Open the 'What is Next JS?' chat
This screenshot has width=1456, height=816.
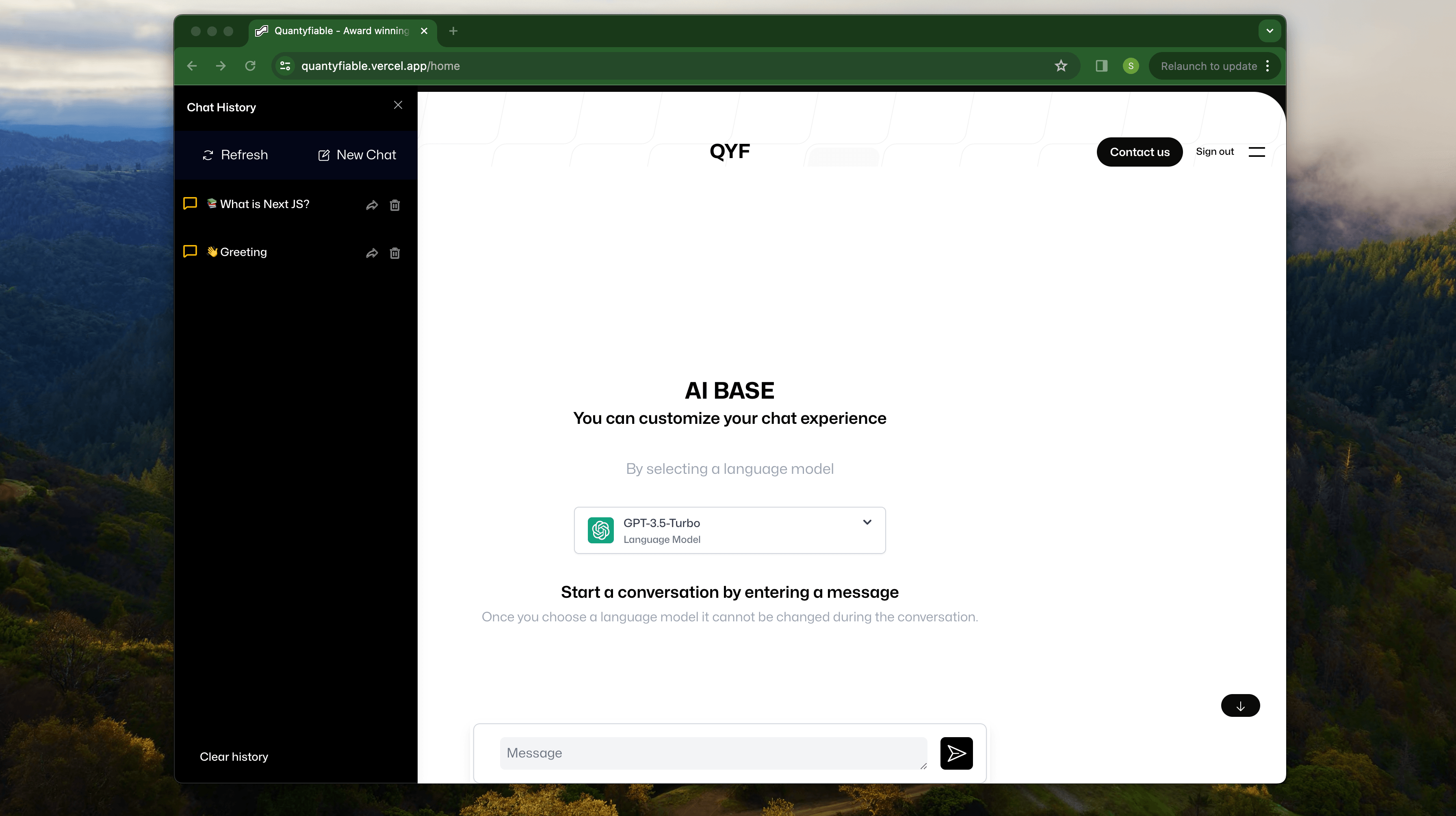point(264,204)
